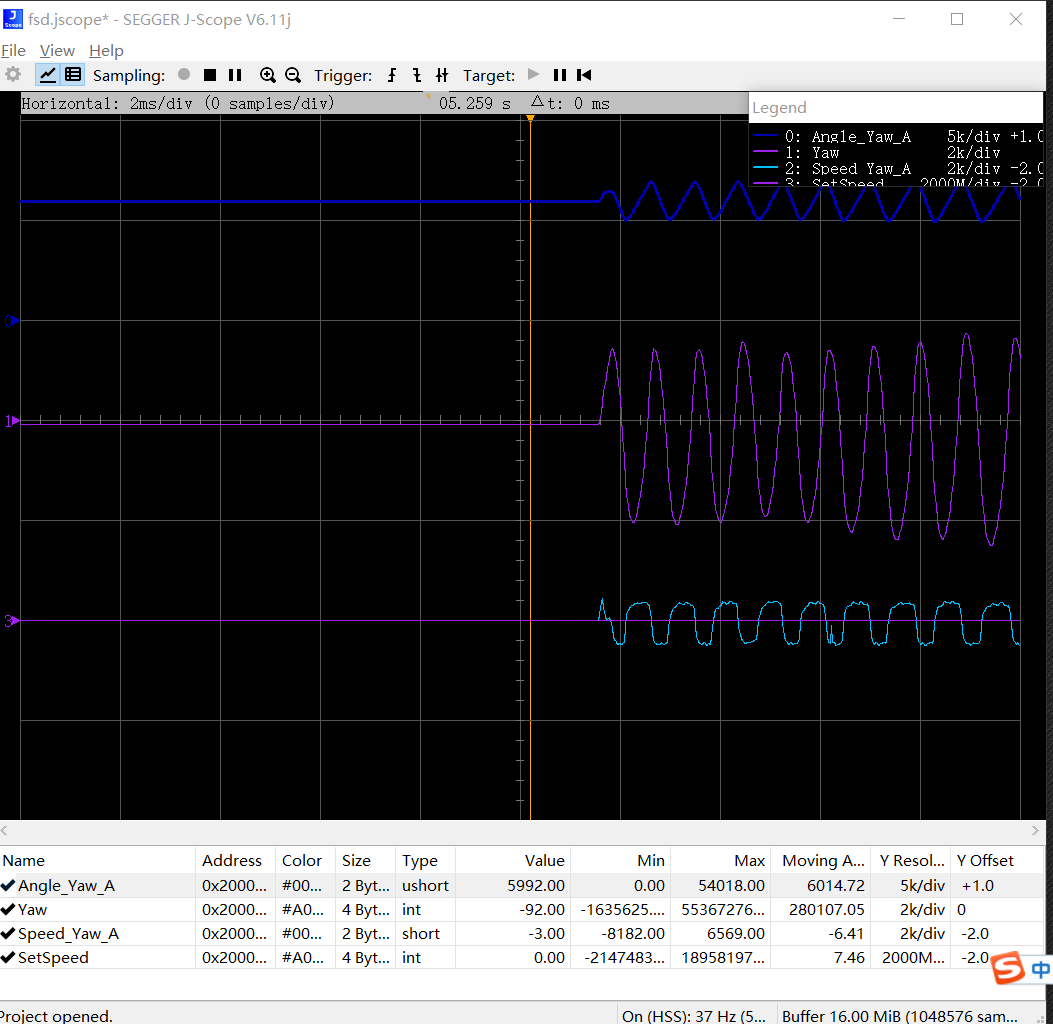Select Yaw color cell #A0
The image size is (1053, 1024).
[306, 910]
